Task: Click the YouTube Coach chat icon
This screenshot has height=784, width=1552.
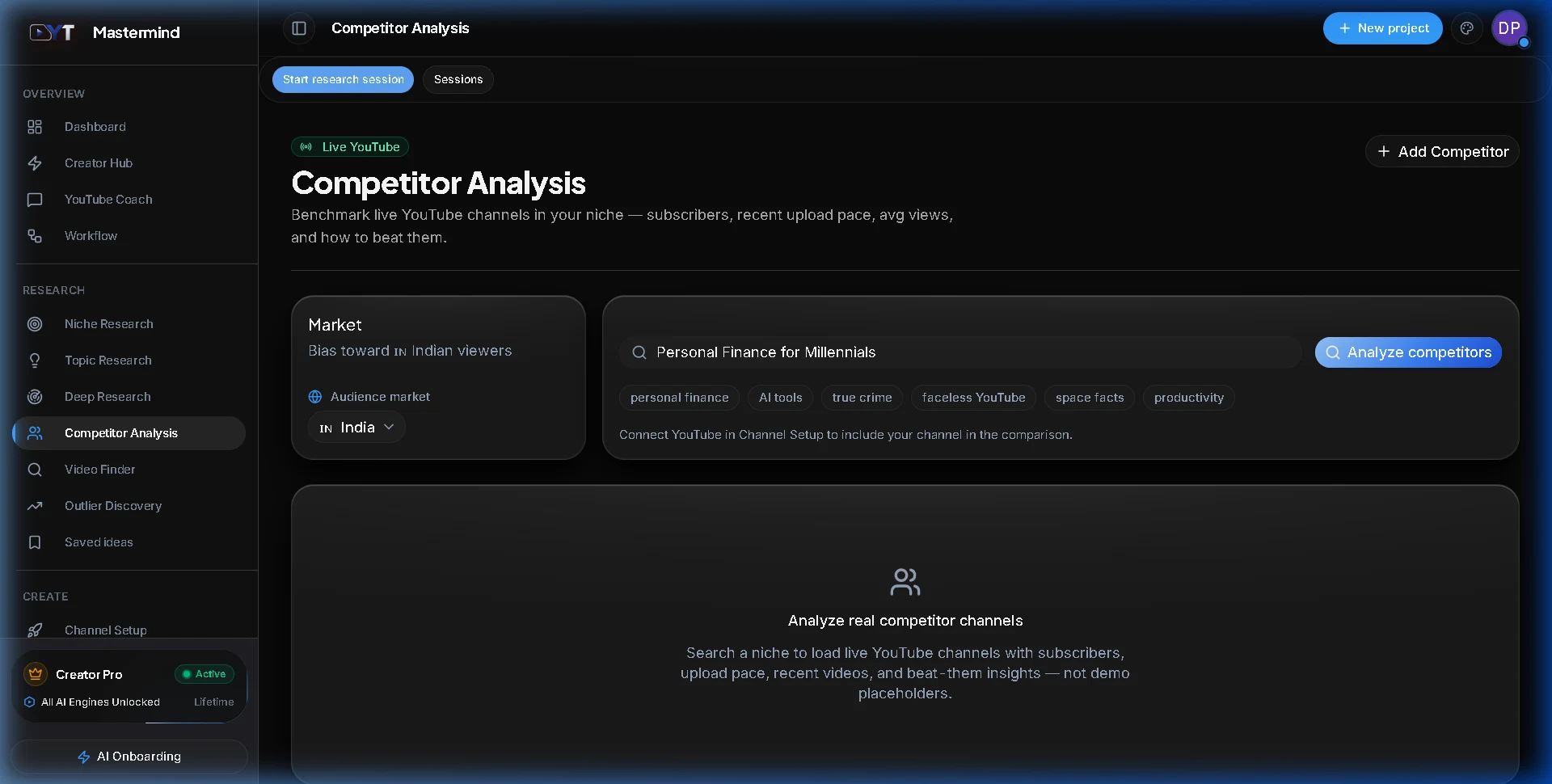Action: point(35,200)
